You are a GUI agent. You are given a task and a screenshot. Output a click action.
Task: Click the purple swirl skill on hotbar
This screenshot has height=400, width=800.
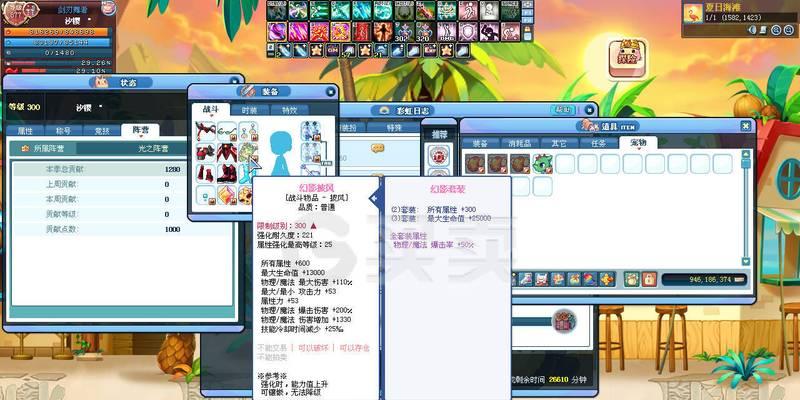click(277, 32)
